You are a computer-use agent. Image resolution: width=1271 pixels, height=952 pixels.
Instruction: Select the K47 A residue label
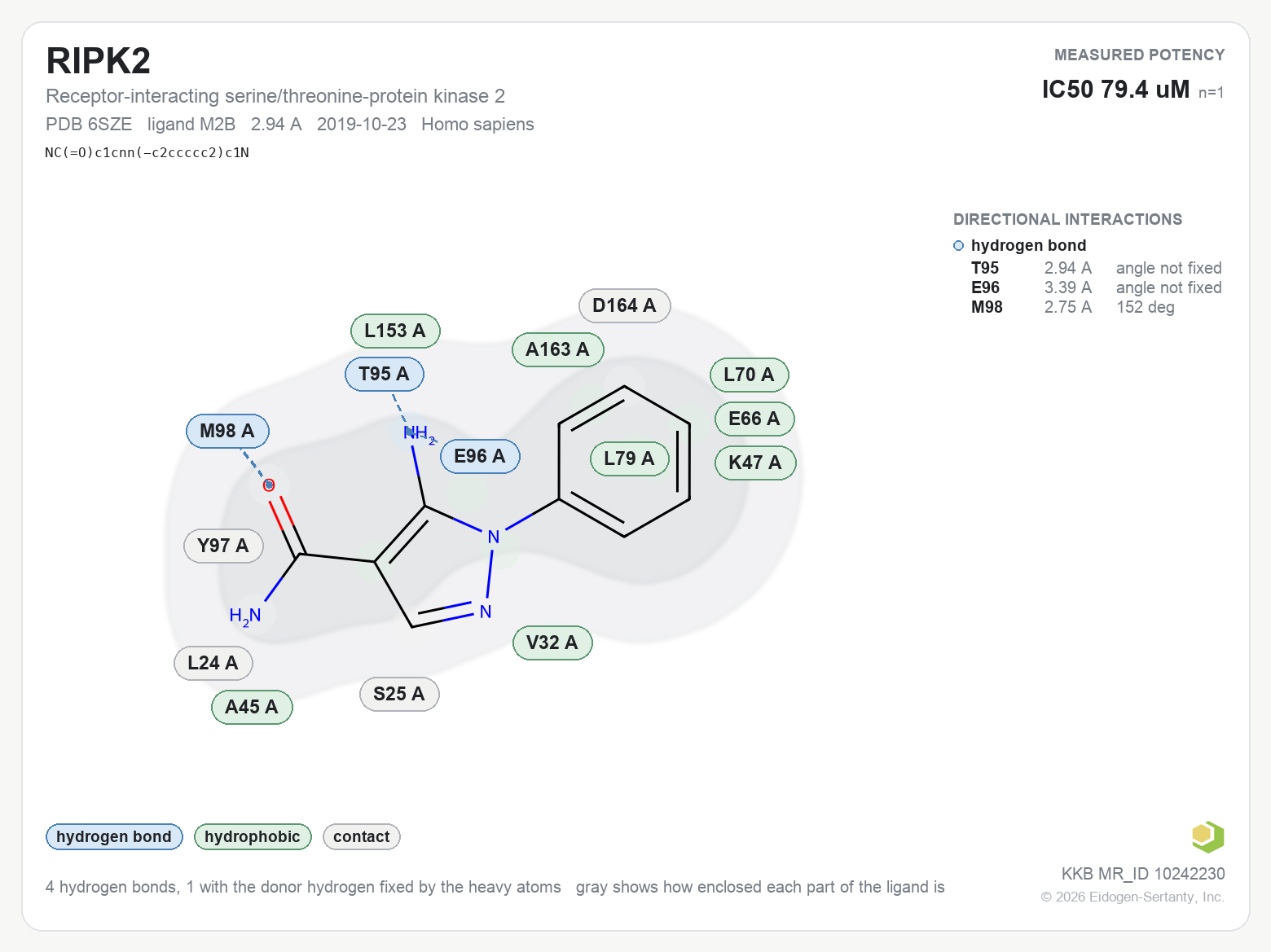click(x=755, y=463)
